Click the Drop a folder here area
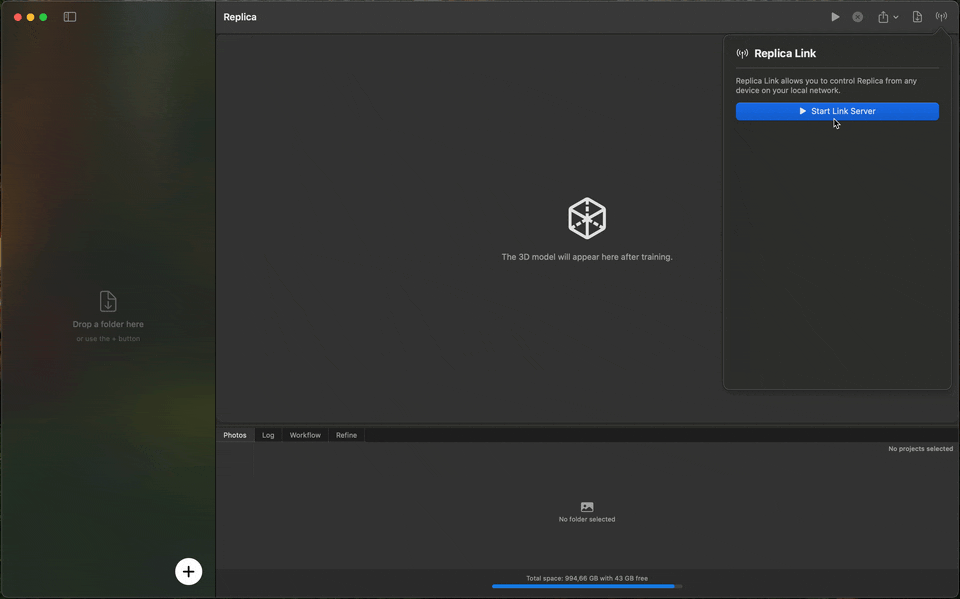Image resolution: width=960 pixels, height=599 pixels. 107,324
